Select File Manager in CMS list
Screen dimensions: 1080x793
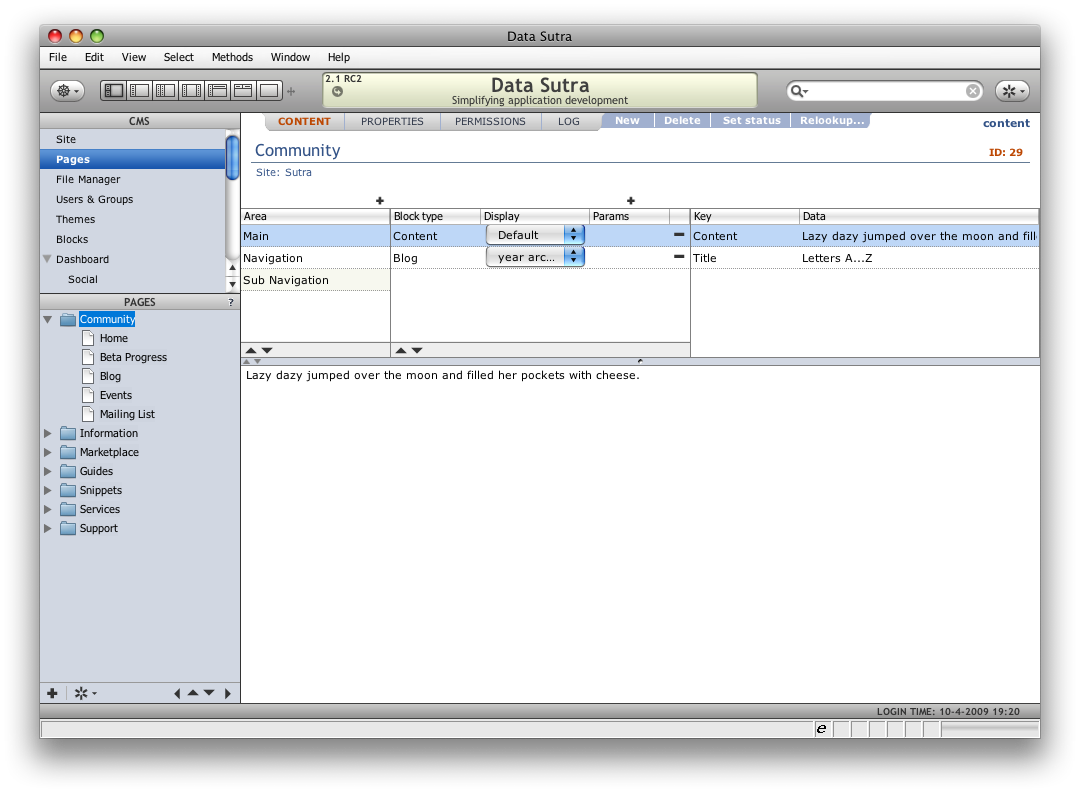click(x=133, y=179)
